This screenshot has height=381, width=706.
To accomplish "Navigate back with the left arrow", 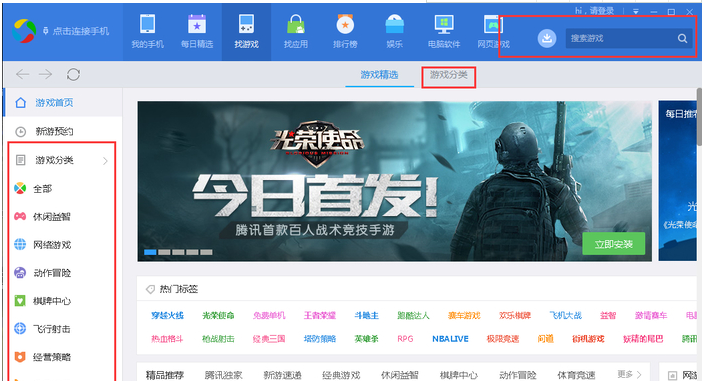I will pos(23,74).
